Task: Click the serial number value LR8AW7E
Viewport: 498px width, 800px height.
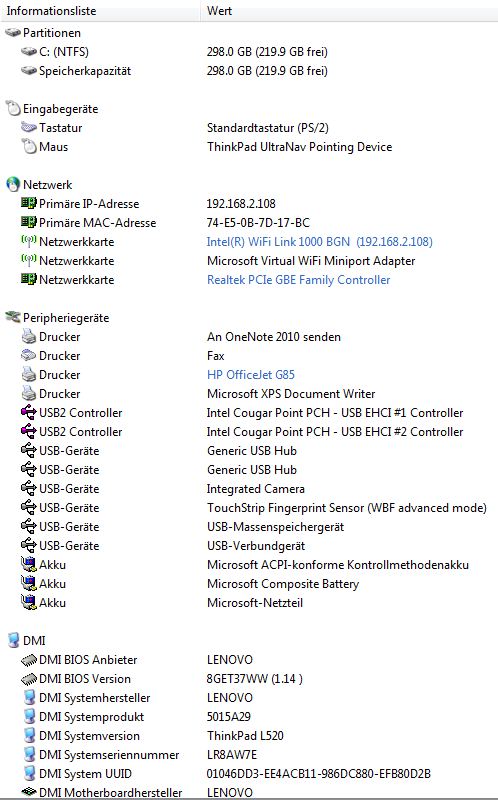Action: pyautogui.click(x=232, y=755)
